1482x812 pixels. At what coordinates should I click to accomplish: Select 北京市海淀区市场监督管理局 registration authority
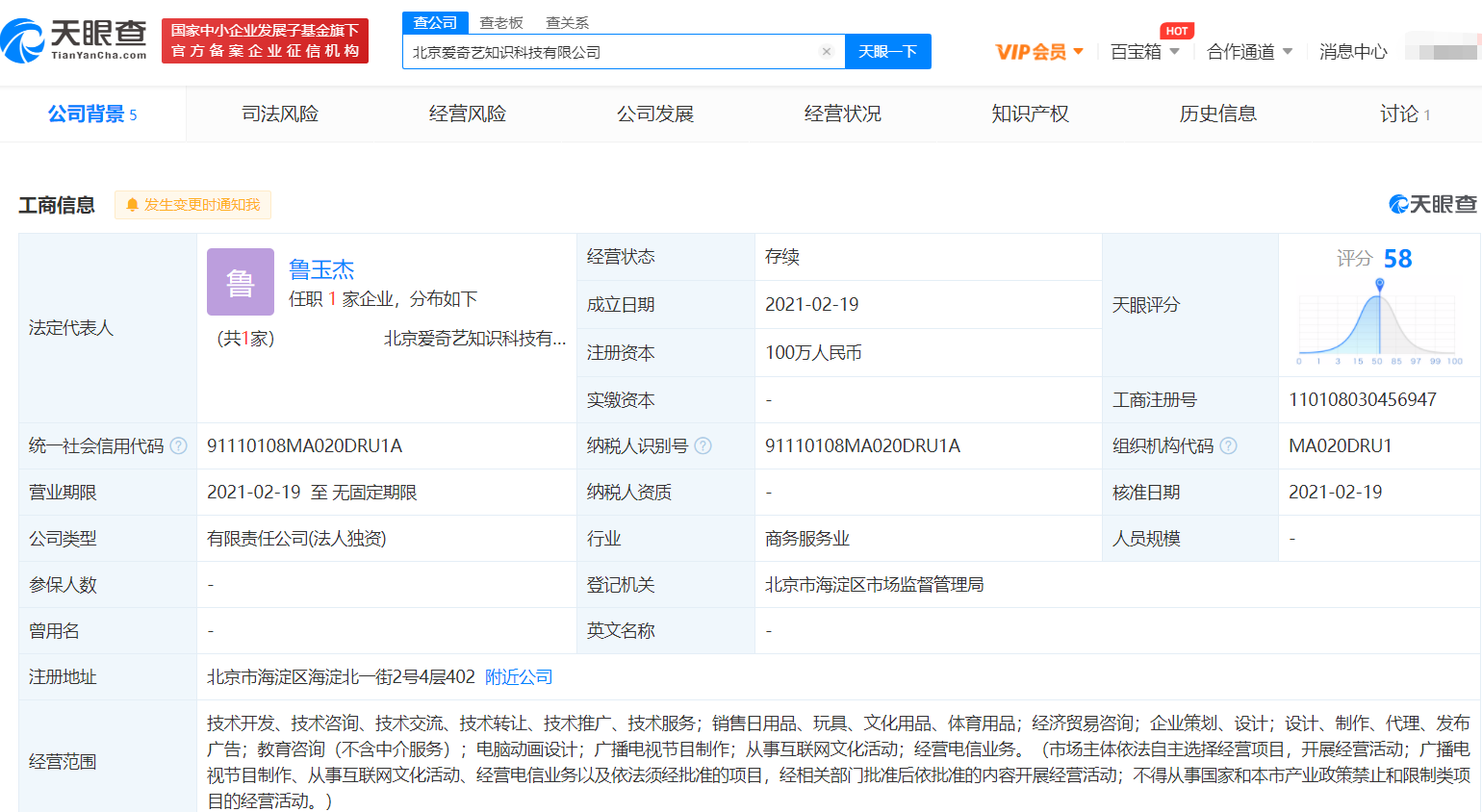click(x=875, y=585)
